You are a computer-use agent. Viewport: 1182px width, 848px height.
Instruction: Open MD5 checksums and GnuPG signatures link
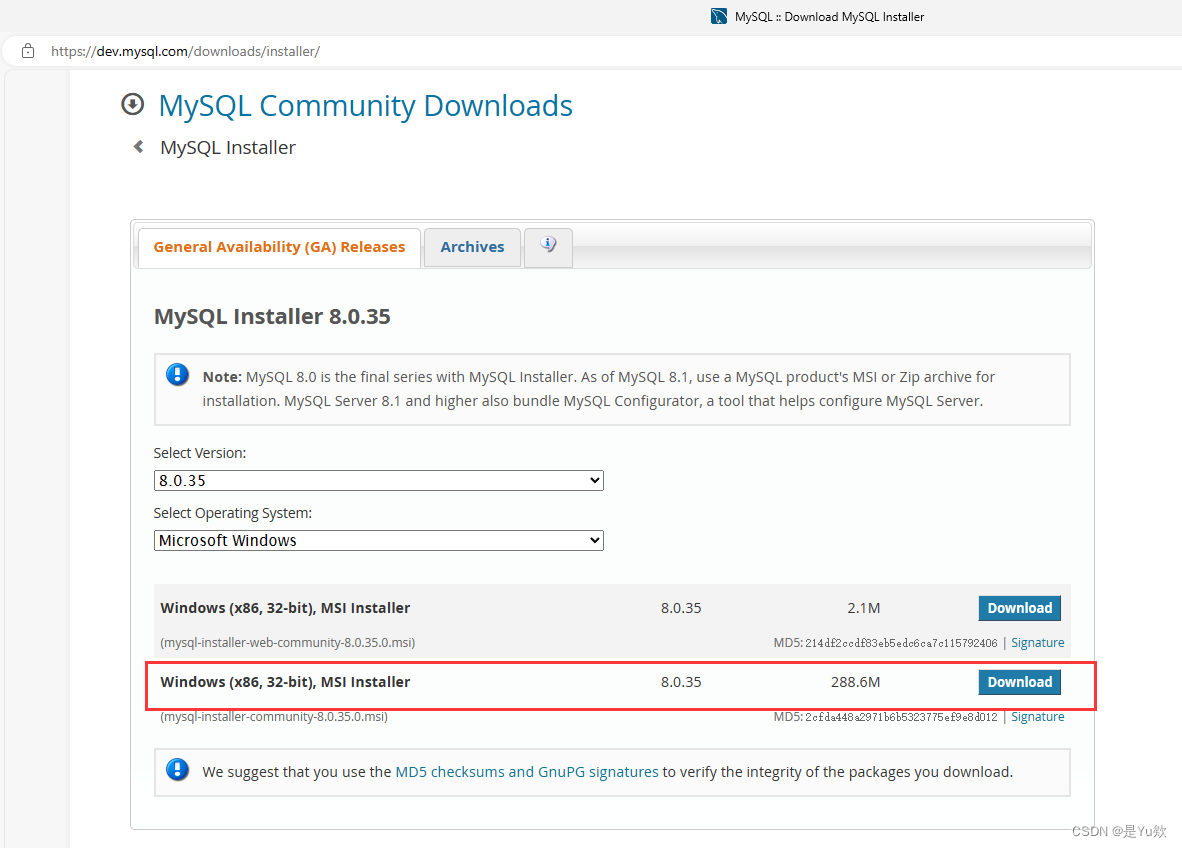tap(527, 772)
